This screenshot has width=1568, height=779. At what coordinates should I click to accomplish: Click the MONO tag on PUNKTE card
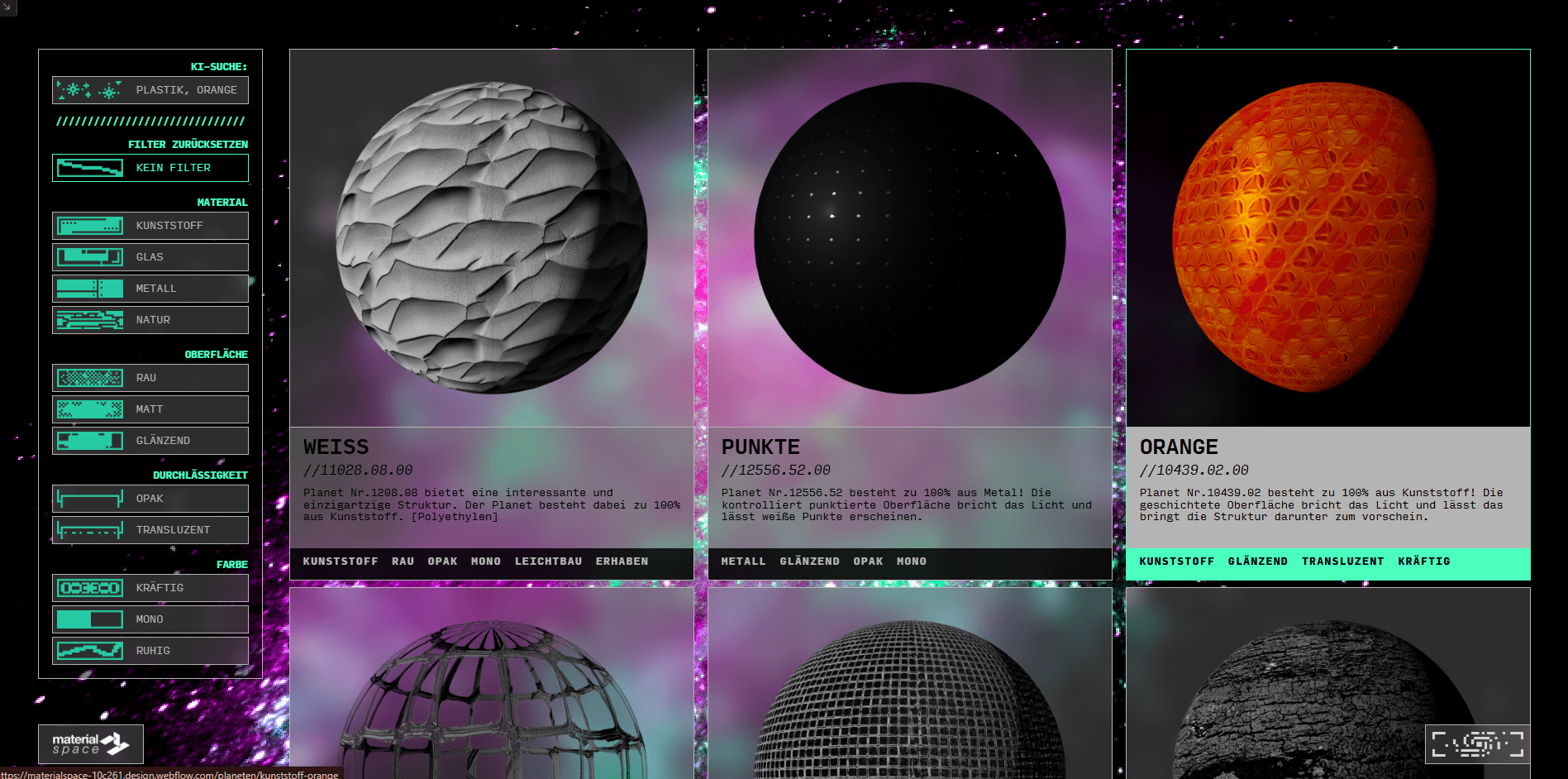pos(911,562)
